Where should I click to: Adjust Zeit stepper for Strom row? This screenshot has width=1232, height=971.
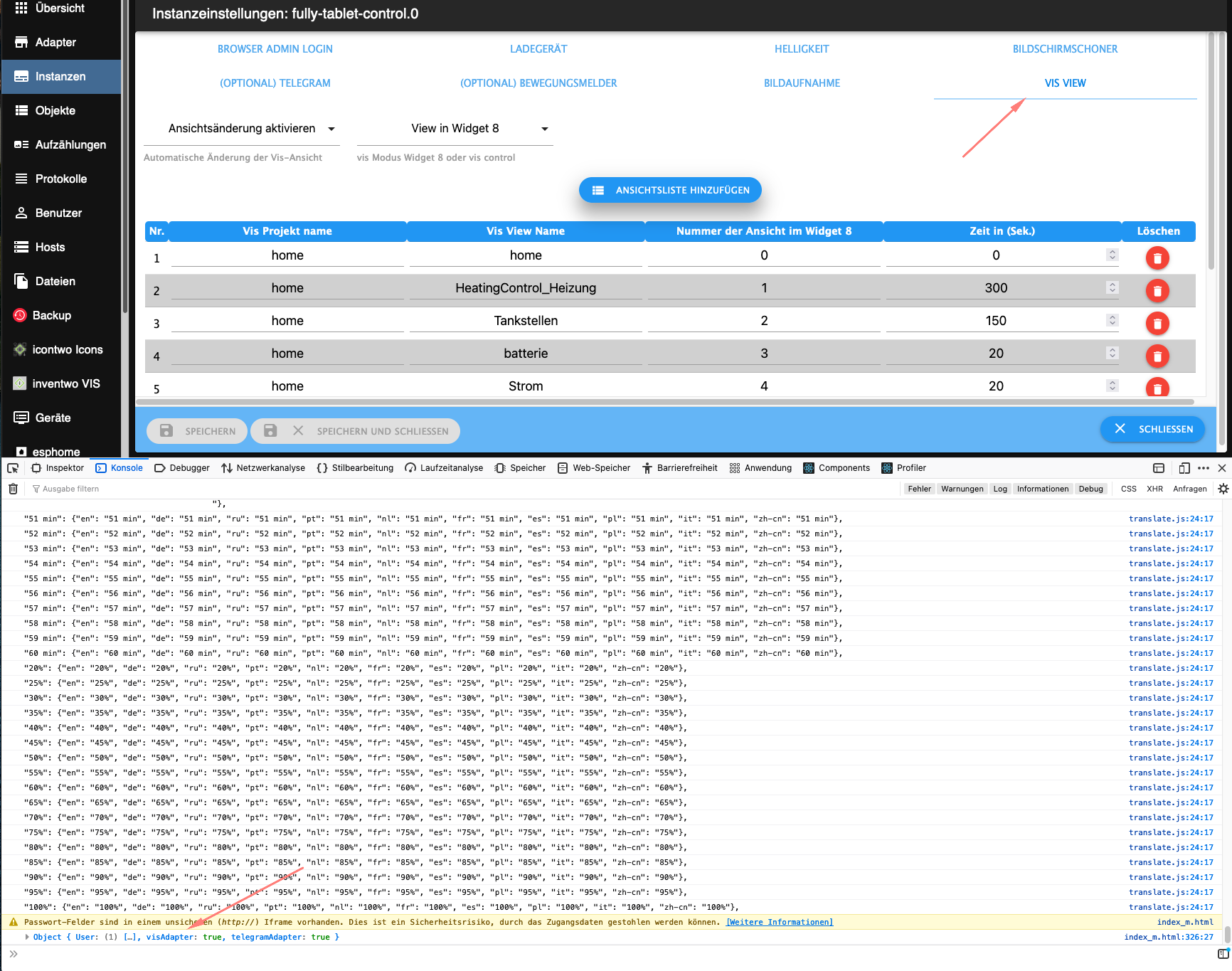[x=1112, y=386]
